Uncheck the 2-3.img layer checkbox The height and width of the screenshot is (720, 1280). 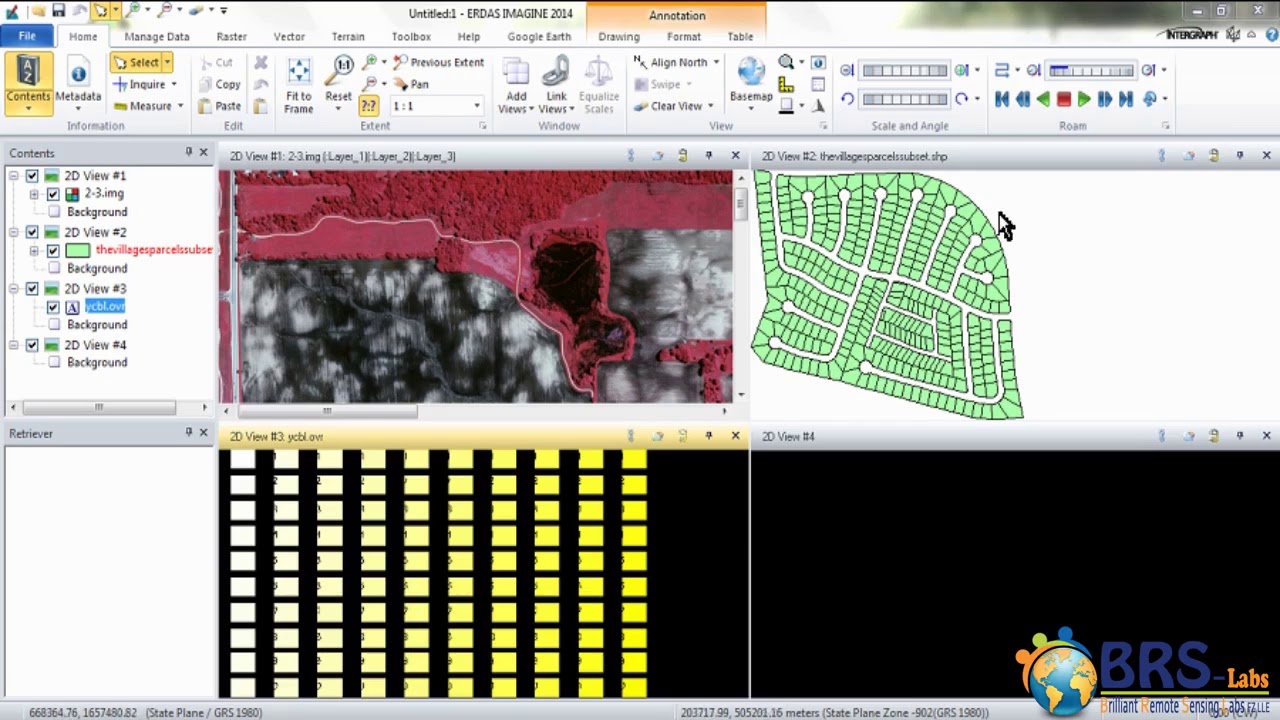pyautogui.click(x=53, y=194)
